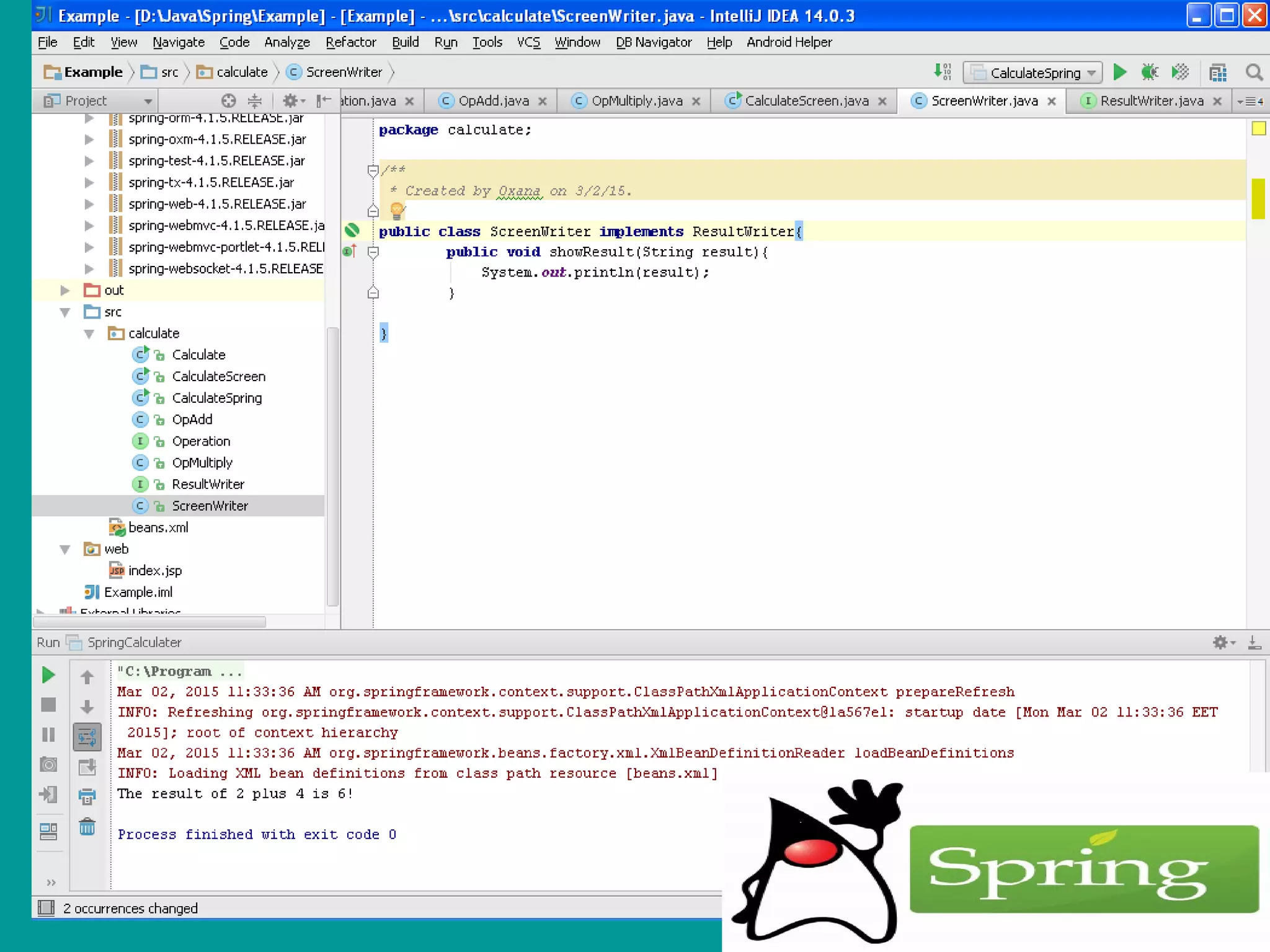Toggle the tool windows button in the status bar
This screenshot has width=1270, height=952.
[x=46, y=908]
